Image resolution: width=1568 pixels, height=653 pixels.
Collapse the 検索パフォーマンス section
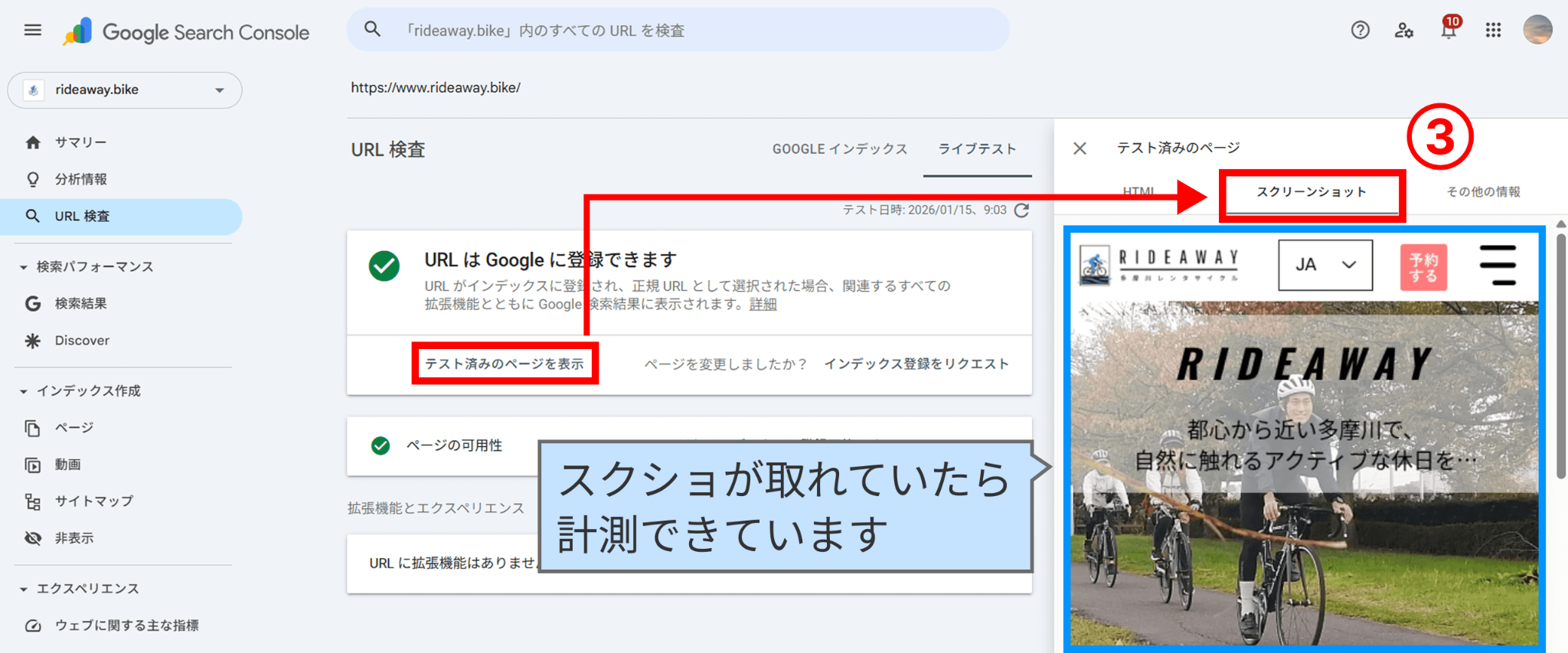pos(24,267)
